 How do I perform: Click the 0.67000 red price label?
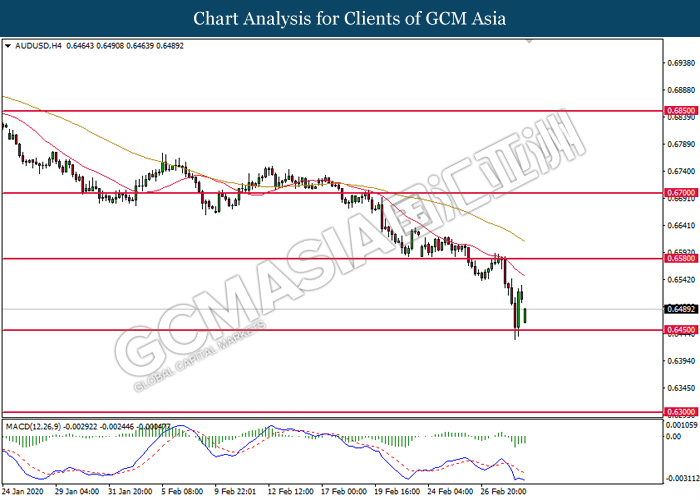click(680, 193)
